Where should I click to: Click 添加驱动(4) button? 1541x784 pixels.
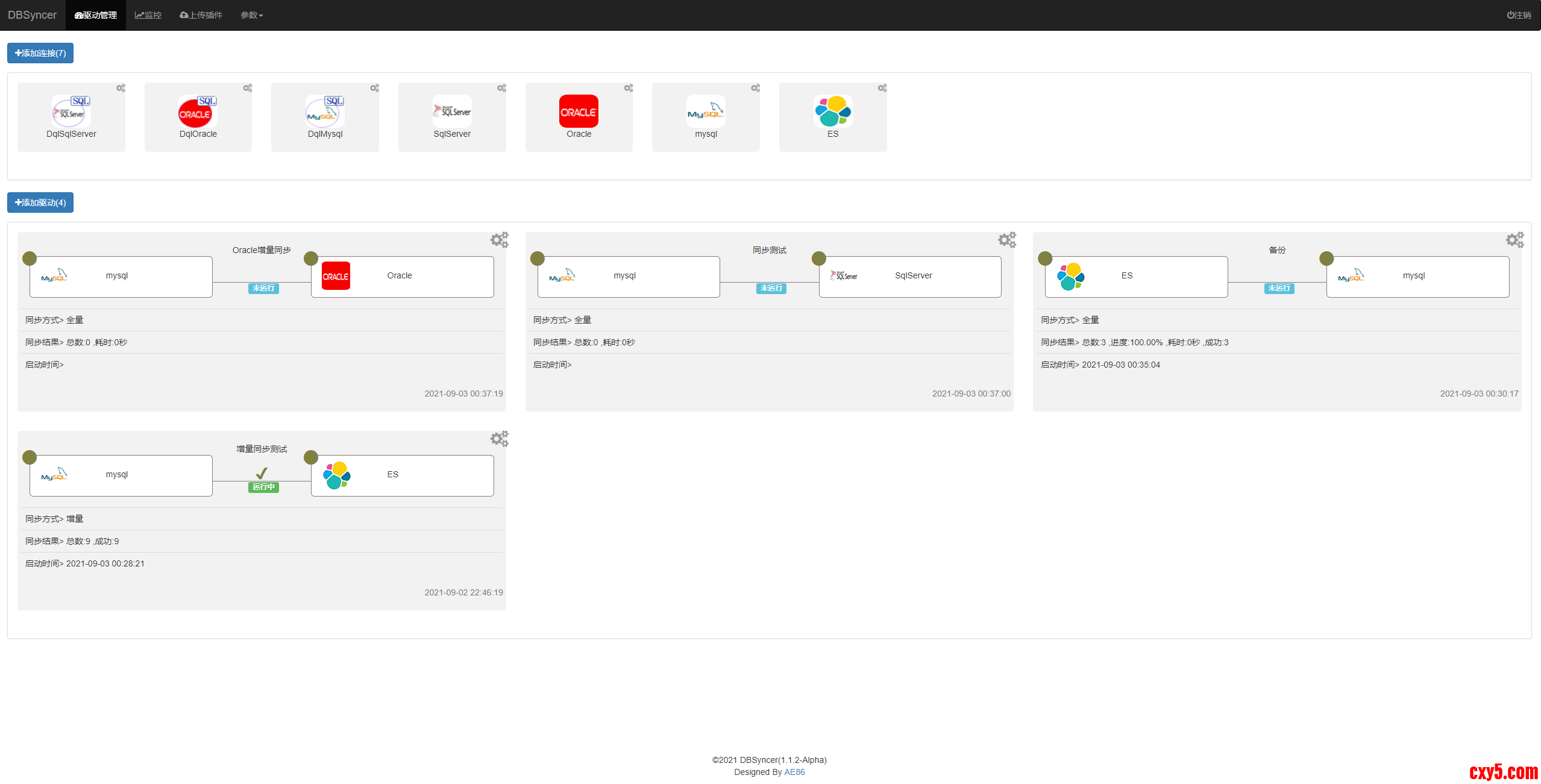tap(40, 202)
